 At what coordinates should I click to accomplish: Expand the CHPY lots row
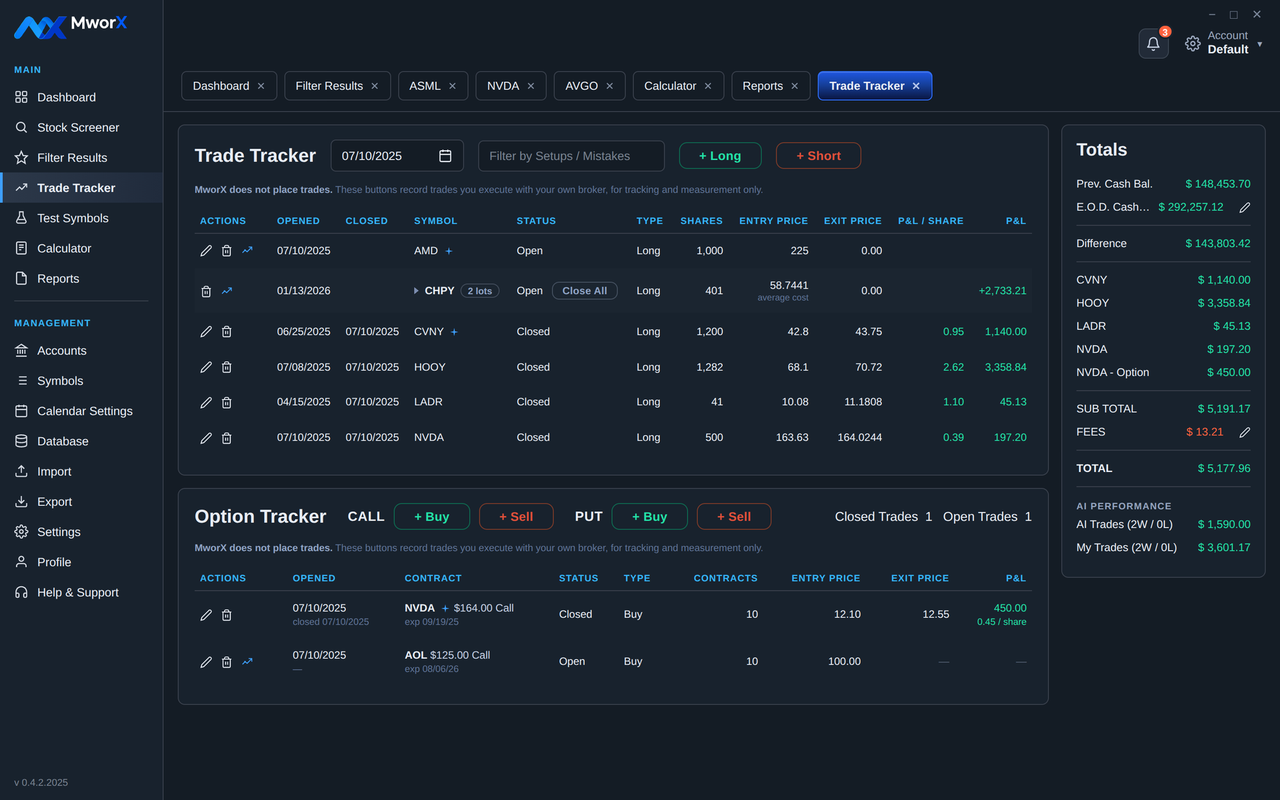coord(417,291)
